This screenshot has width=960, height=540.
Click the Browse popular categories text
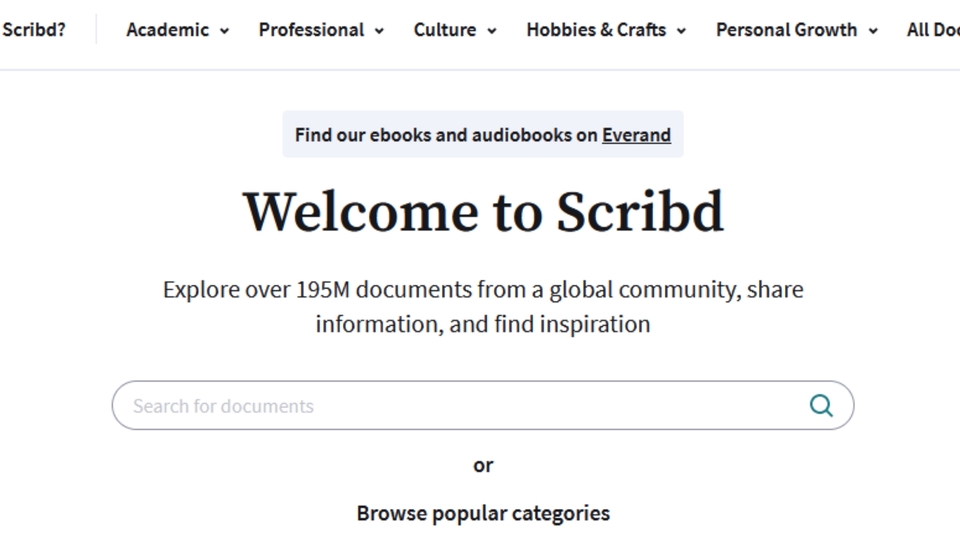(483, 513)
